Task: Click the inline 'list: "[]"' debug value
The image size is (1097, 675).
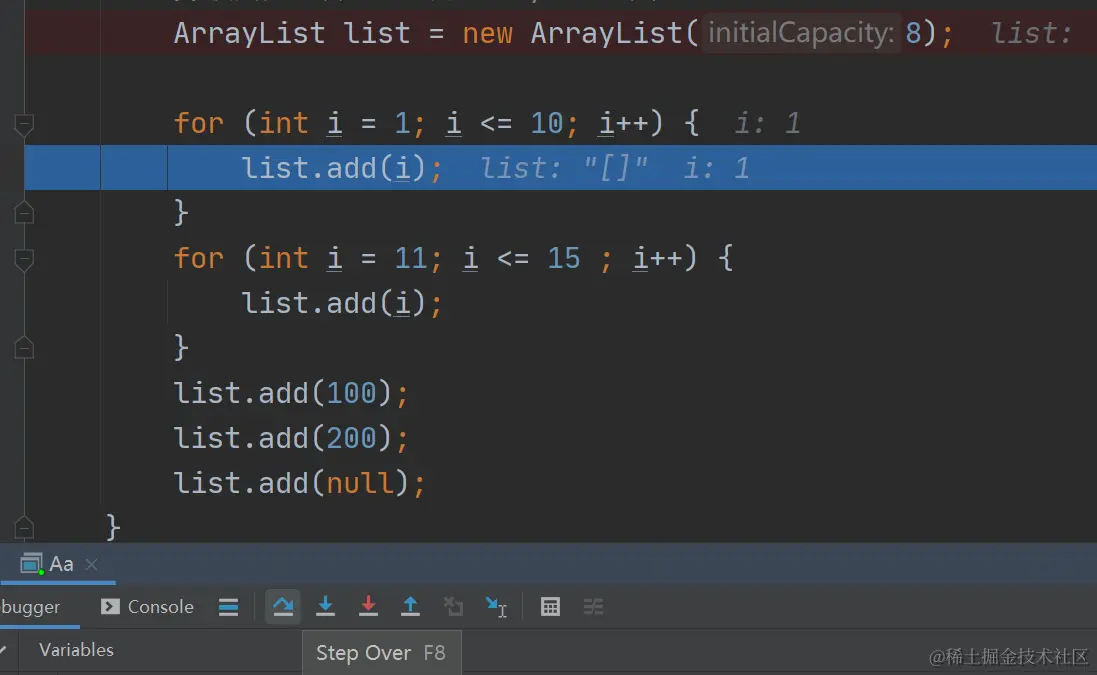Action: [564, 169]
